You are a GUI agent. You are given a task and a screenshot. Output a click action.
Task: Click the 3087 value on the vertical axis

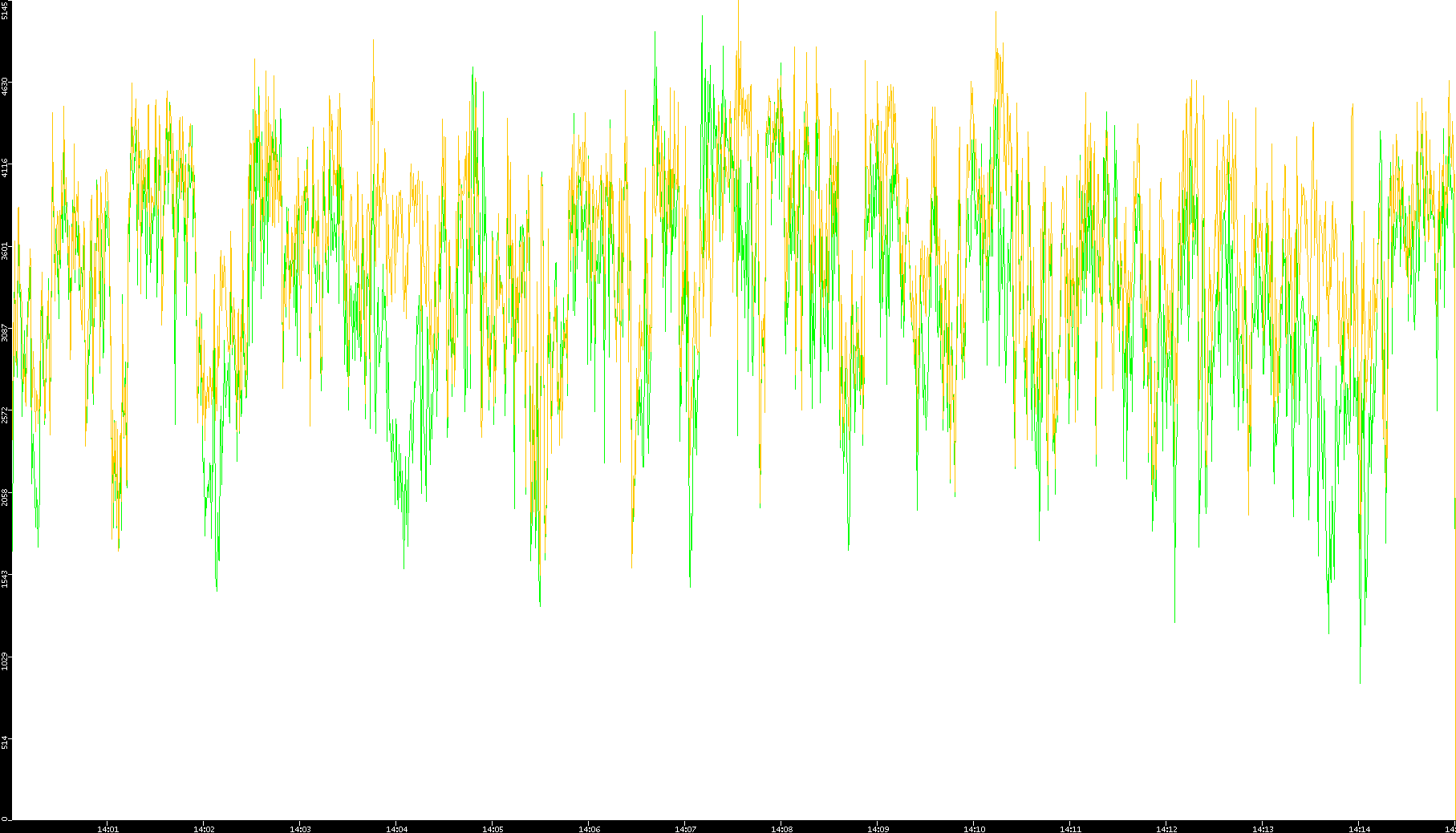pos(5,333)
